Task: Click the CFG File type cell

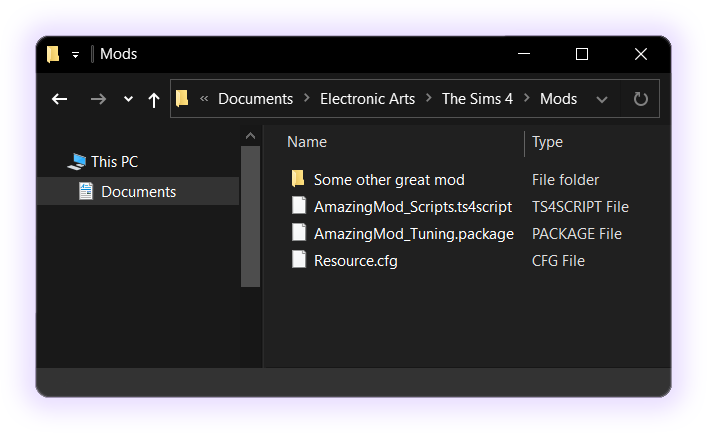Action: tap(558, 261)
